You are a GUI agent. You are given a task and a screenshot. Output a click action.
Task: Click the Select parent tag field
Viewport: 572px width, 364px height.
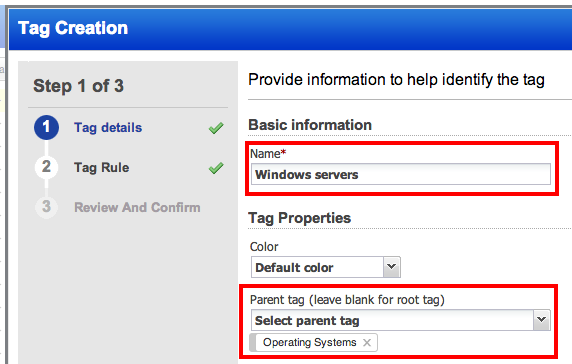click(401, 320)
